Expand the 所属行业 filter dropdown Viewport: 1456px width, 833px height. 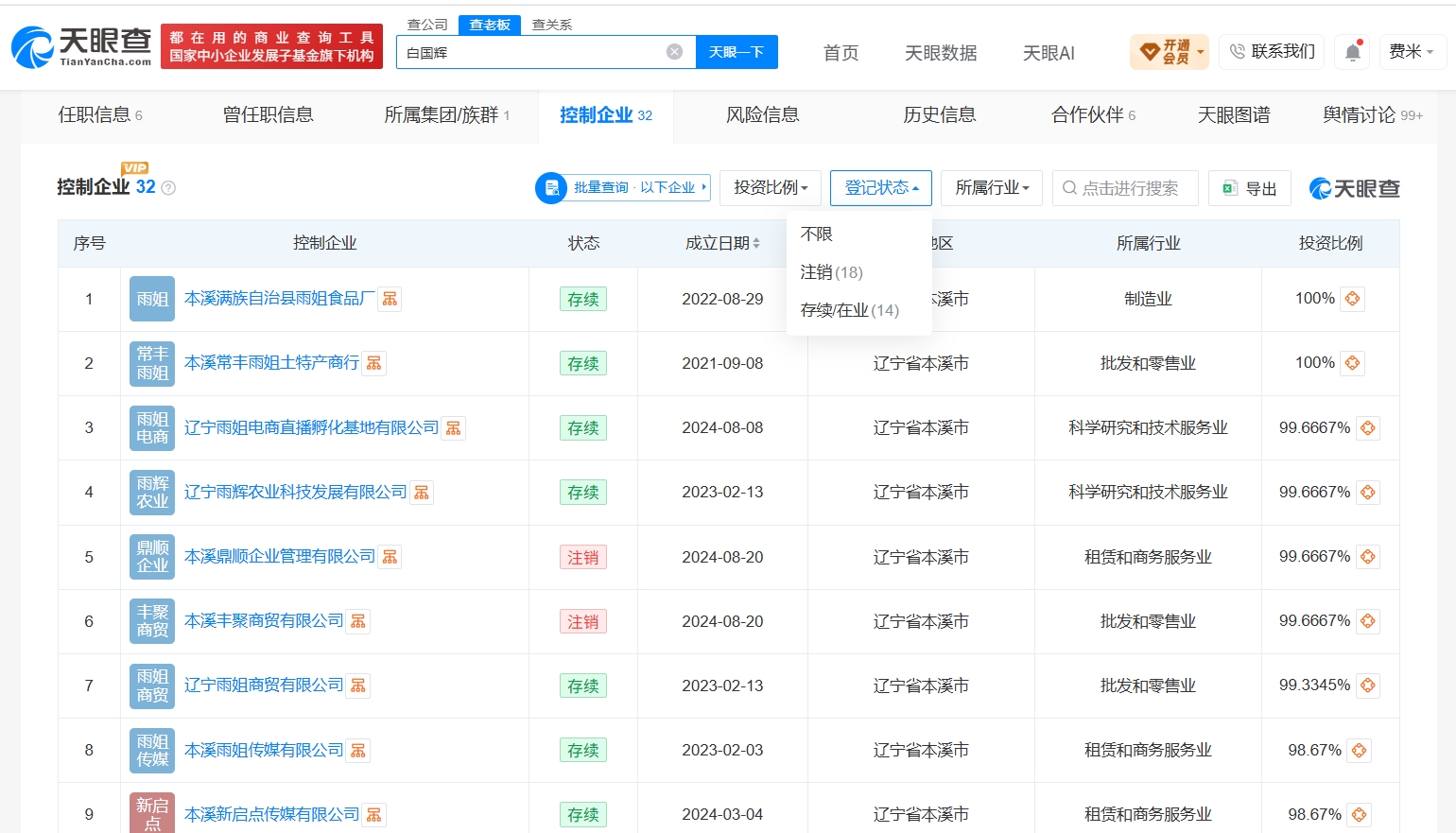point(992,188)
